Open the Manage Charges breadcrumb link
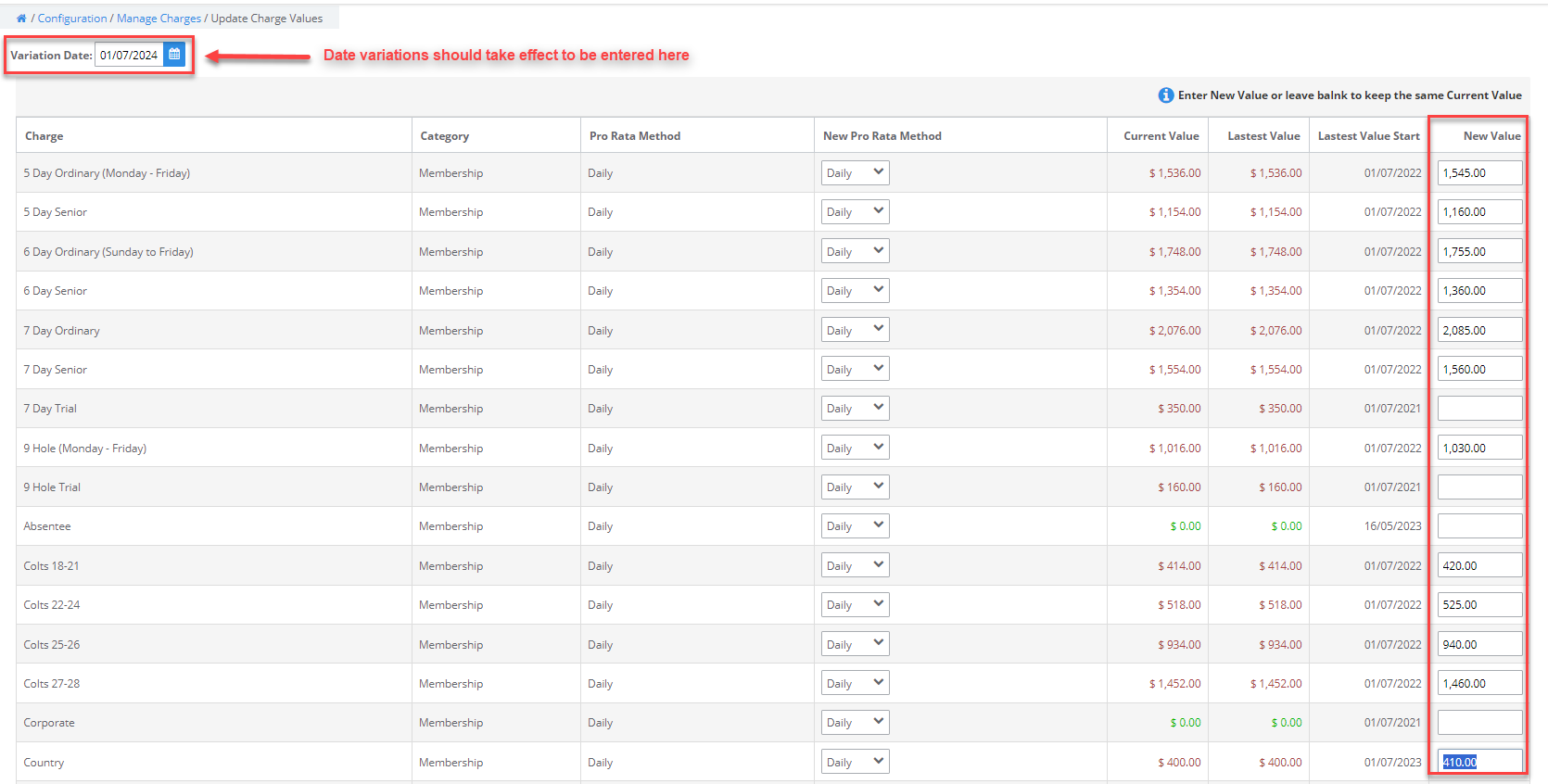The width and height of the screenshot is (1548, 784). tap(159, 19)
